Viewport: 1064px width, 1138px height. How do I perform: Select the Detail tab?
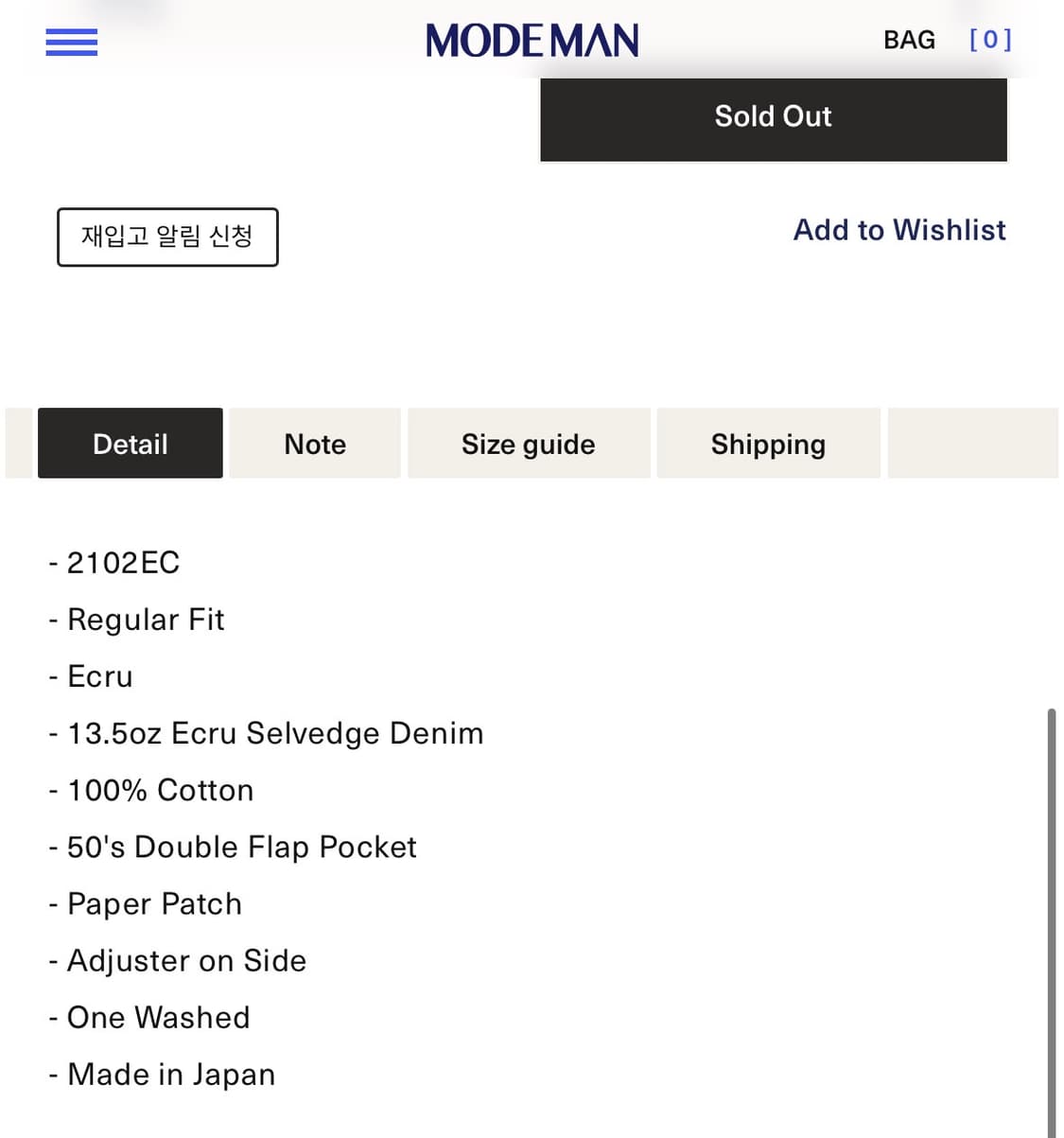(x=130, y=443)
